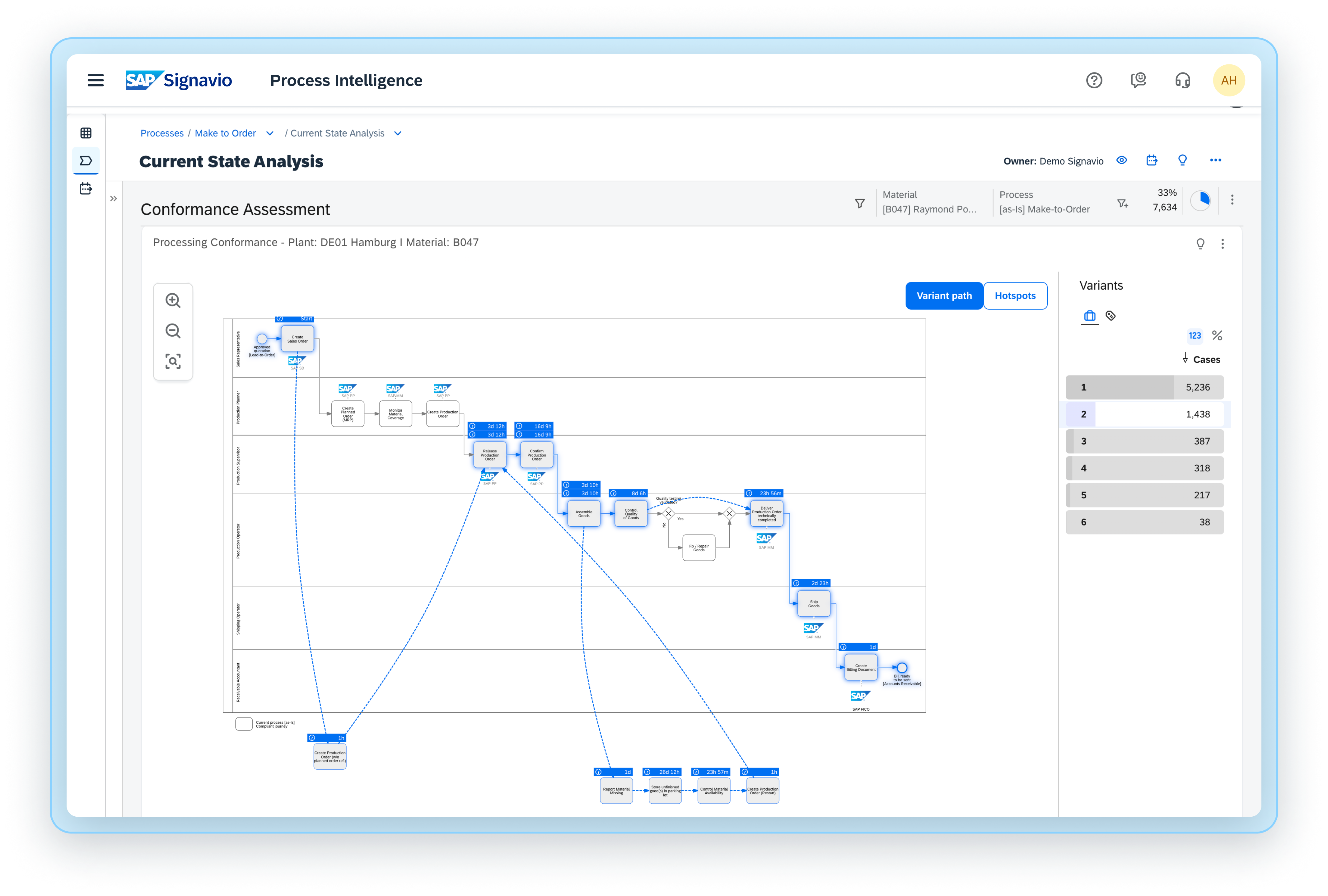Screen dimensions: 1328x896
Task: Toggle the eye visibility icon near Owner
Action: point(1121,161)
